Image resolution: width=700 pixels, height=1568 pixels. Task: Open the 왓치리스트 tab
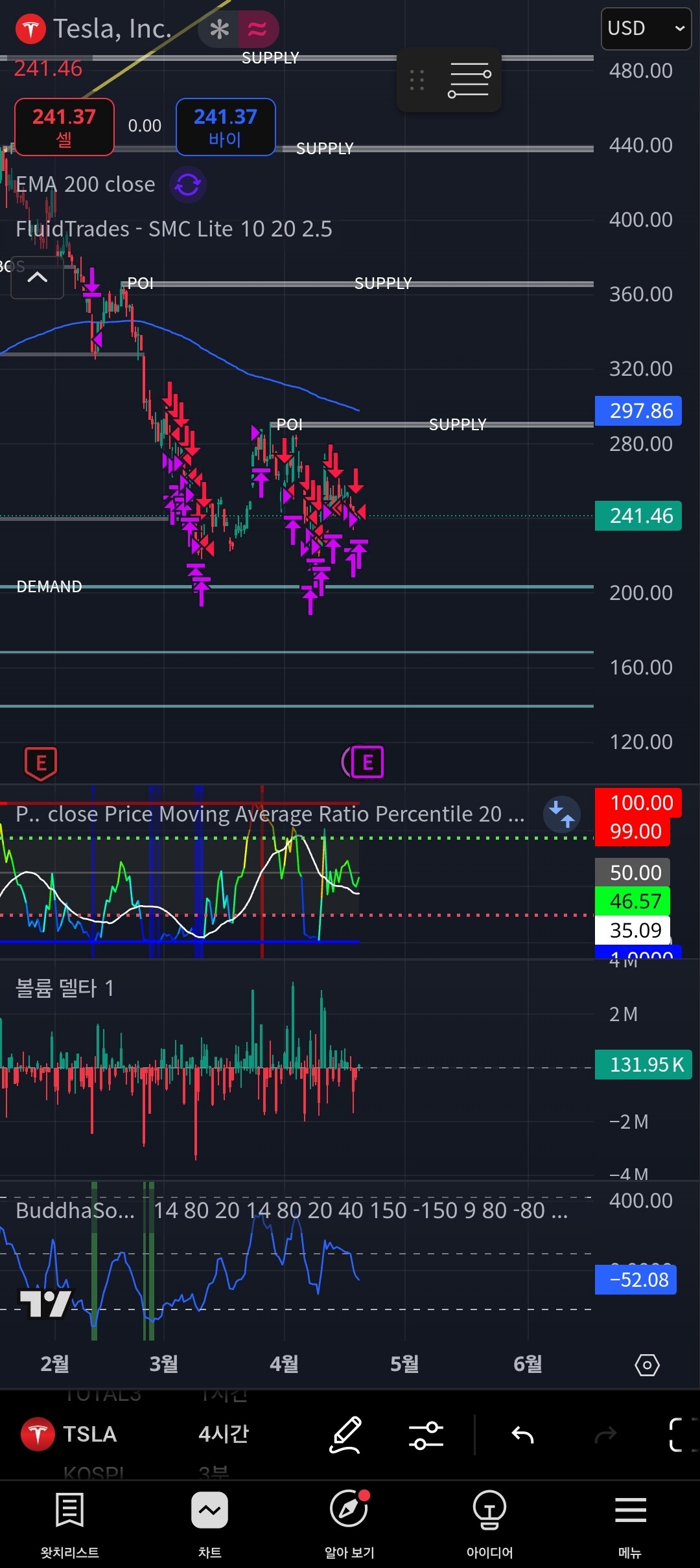coord(70,1524)
